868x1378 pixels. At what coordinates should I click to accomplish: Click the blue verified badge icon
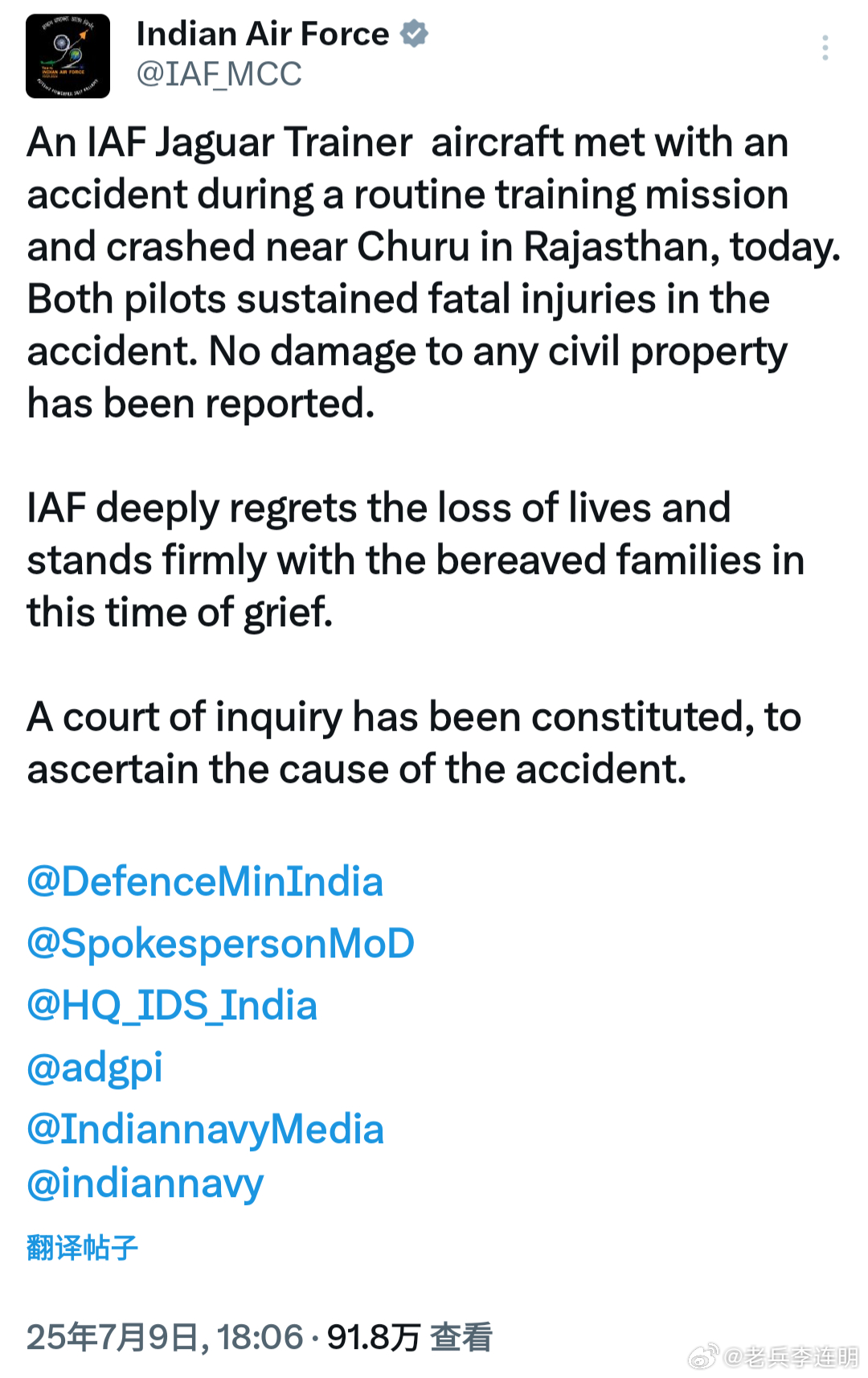pos(414,34)
